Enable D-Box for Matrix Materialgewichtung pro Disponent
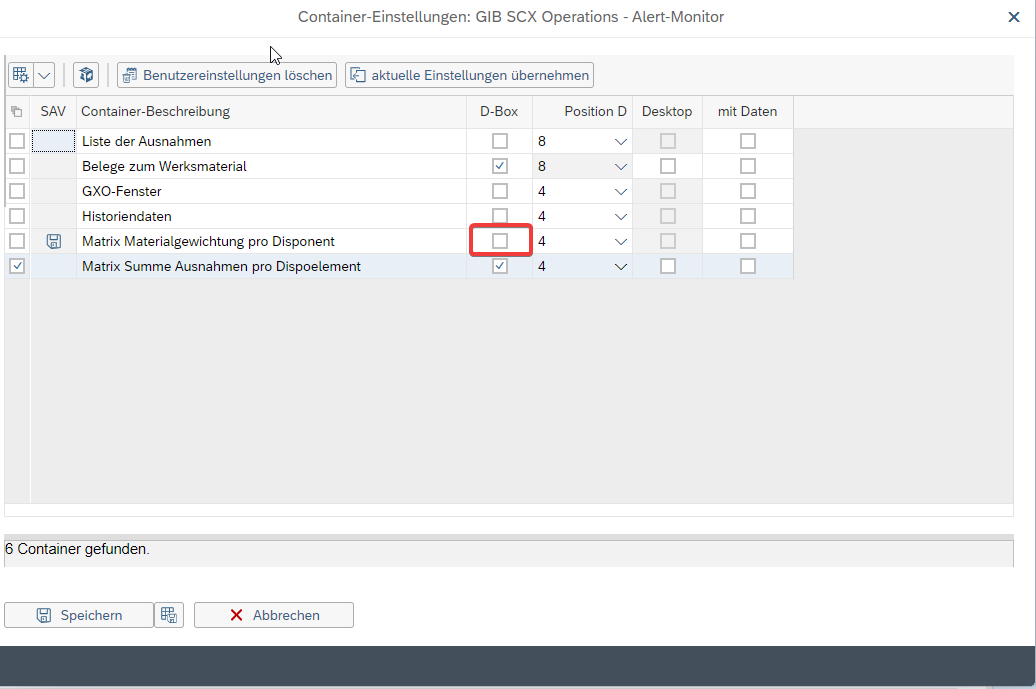This screenshot has width=1036, height=689. tap(500, 241)
